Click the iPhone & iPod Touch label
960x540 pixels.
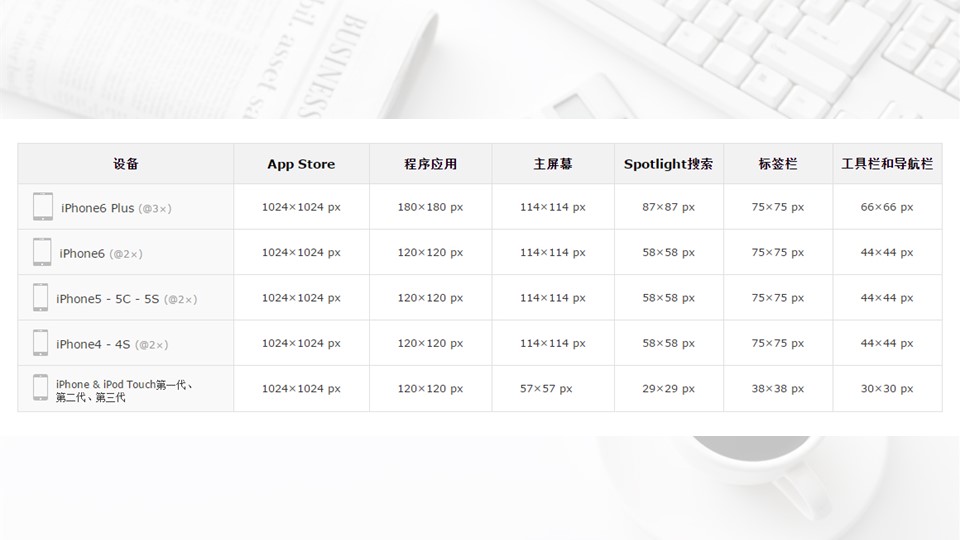[x=124, y=391]
